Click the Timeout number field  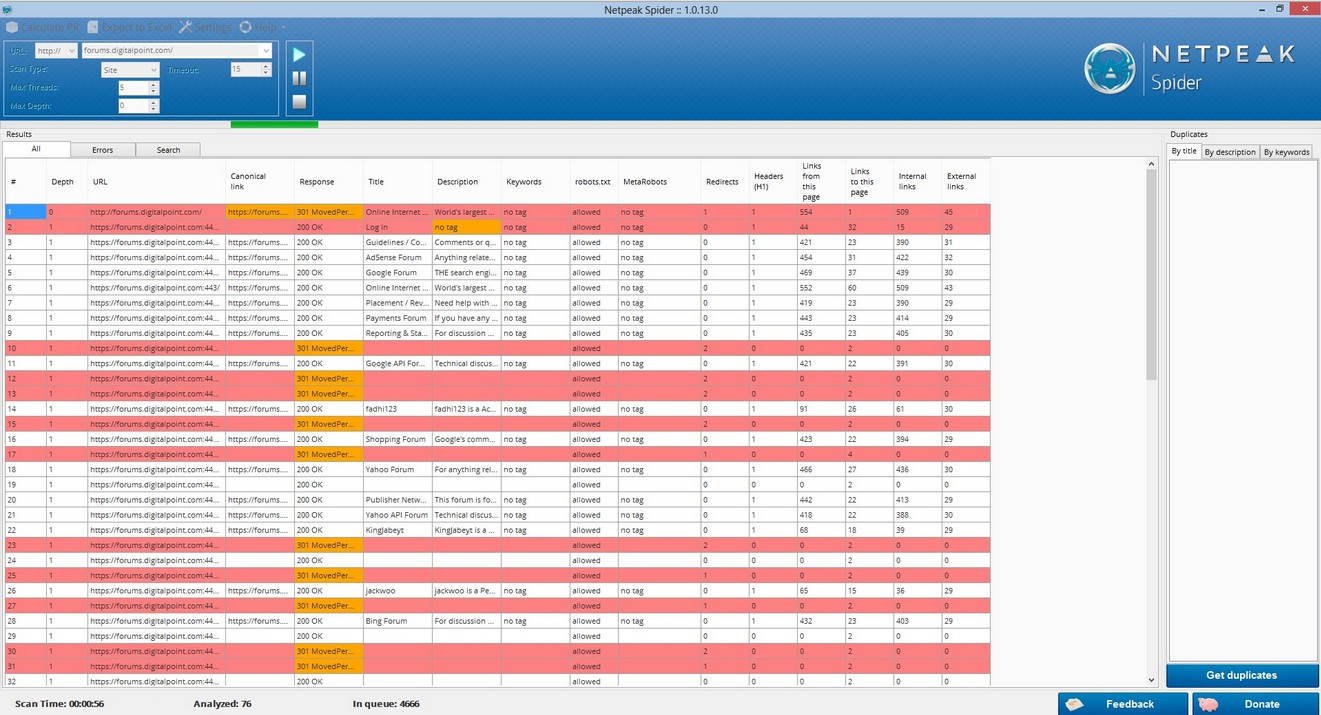coord(245,70)
